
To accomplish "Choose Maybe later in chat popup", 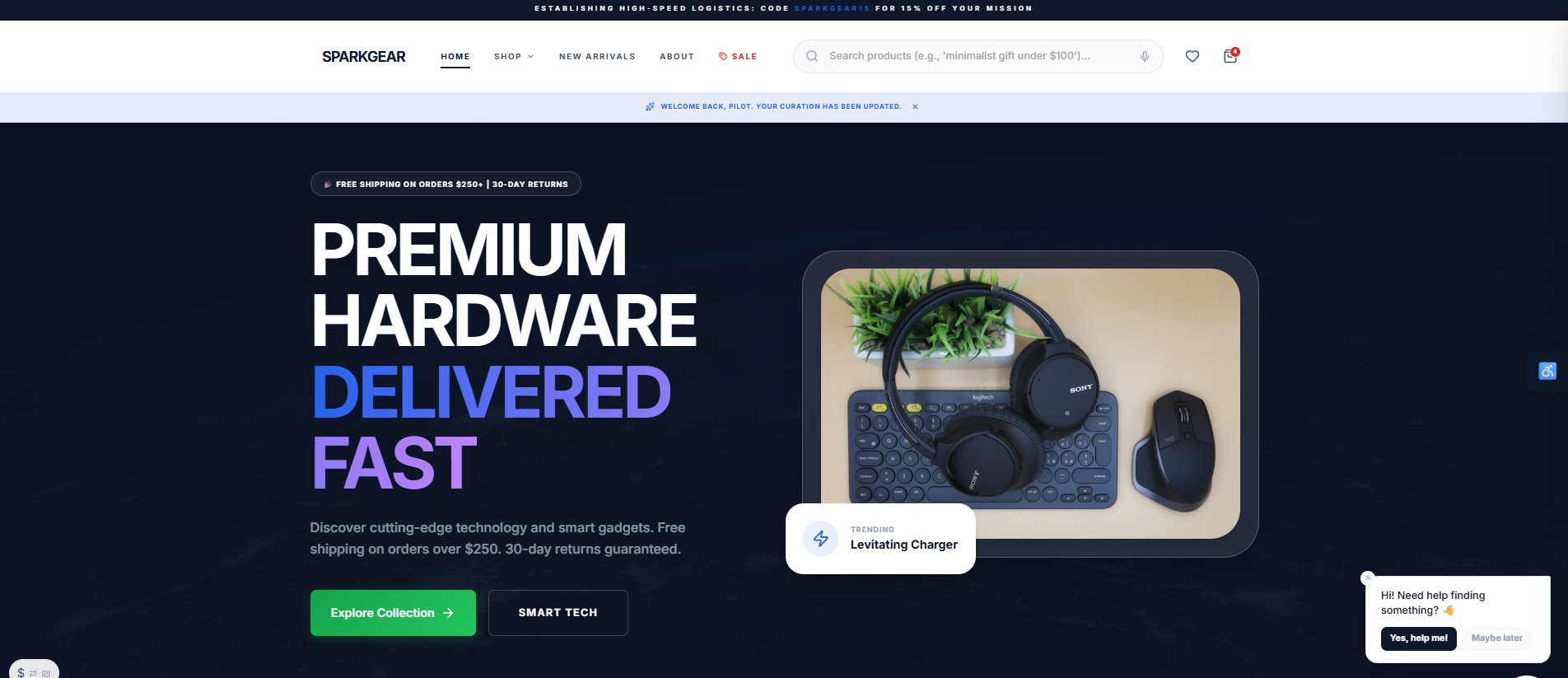I will (1497, 638).
